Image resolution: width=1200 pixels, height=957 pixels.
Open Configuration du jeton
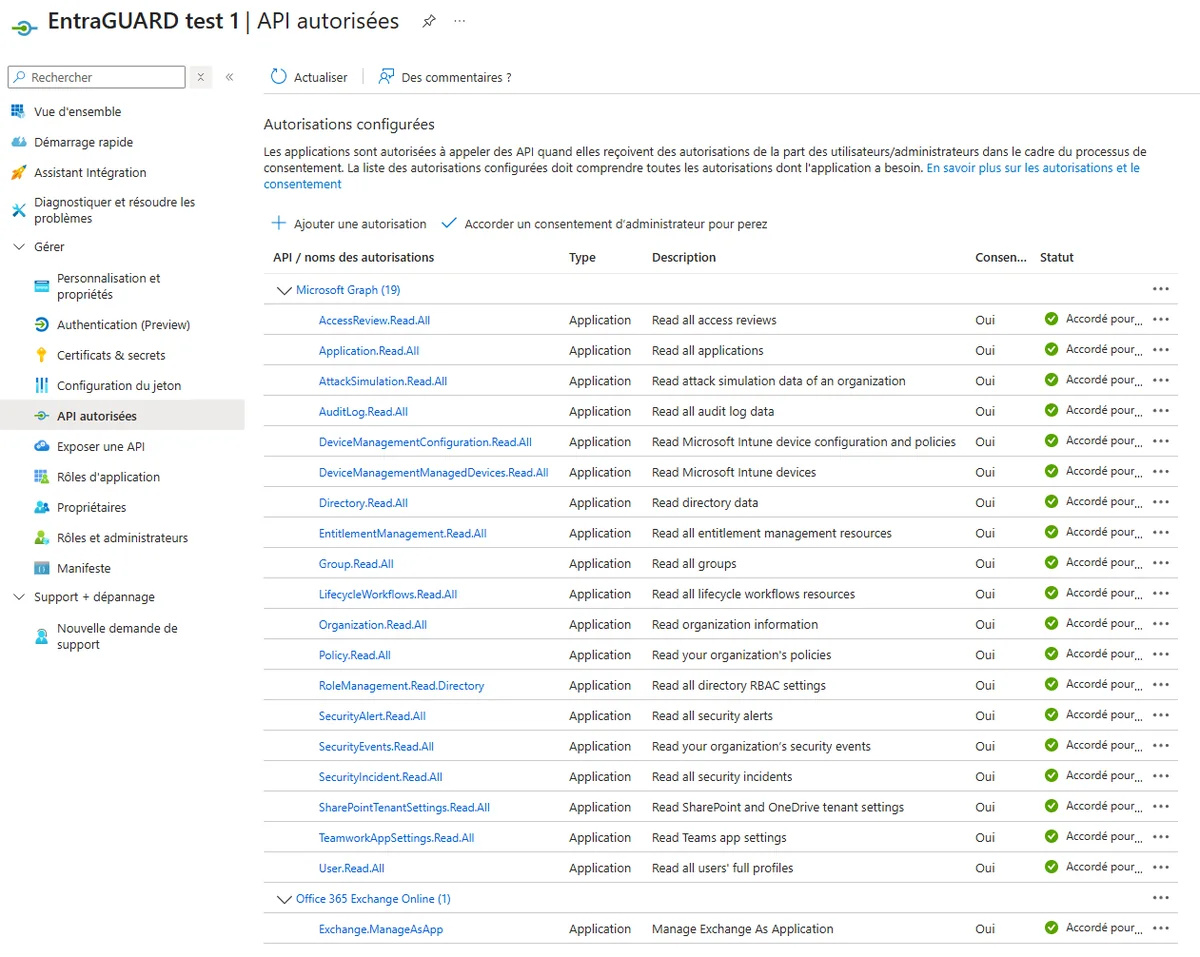pyautogui.click(x=119, y=386)
